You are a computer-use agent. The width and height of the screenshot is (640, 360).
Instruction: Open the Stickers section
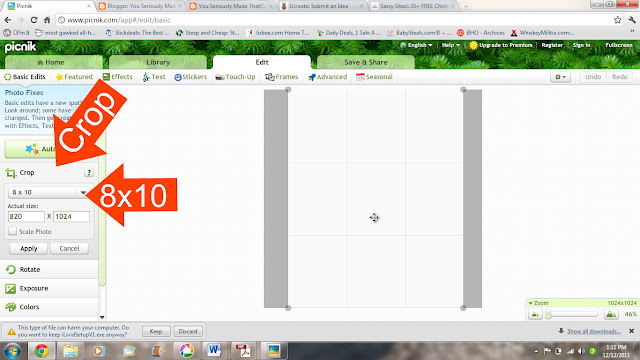coord(190,77)
